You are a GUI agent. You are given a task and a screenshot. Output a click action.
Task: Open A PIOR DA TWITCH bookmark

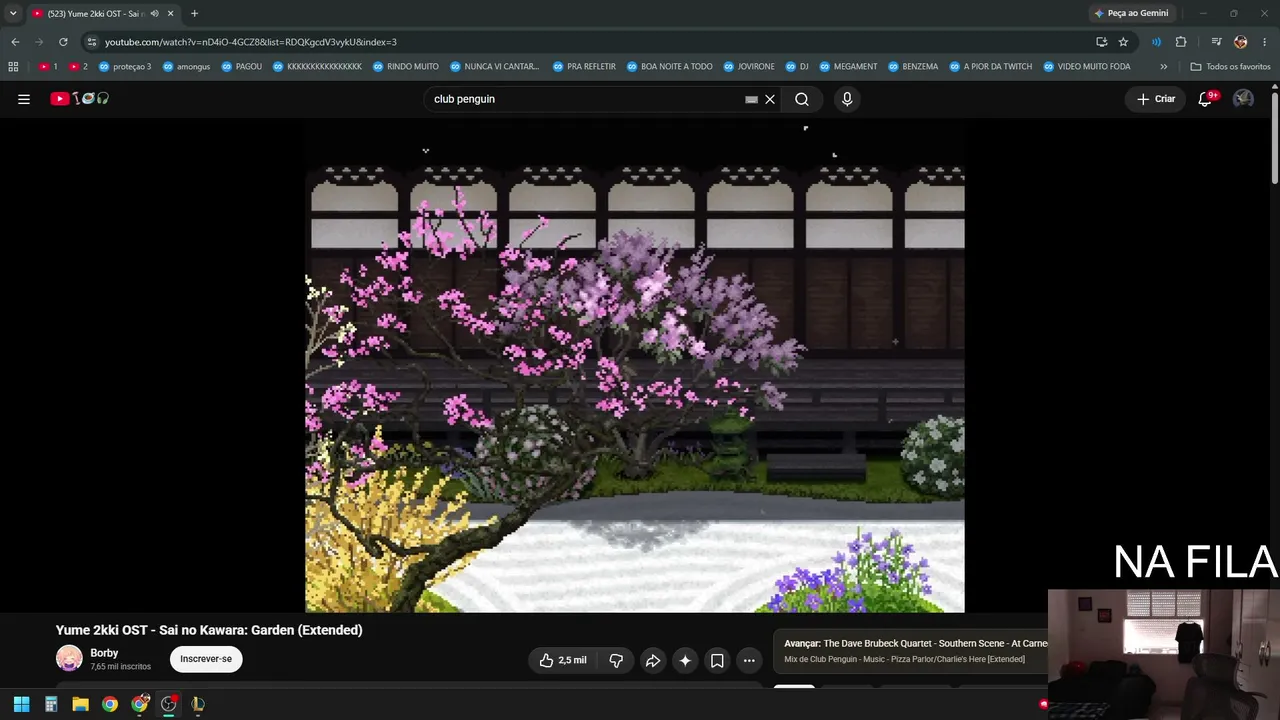[990, 67]
